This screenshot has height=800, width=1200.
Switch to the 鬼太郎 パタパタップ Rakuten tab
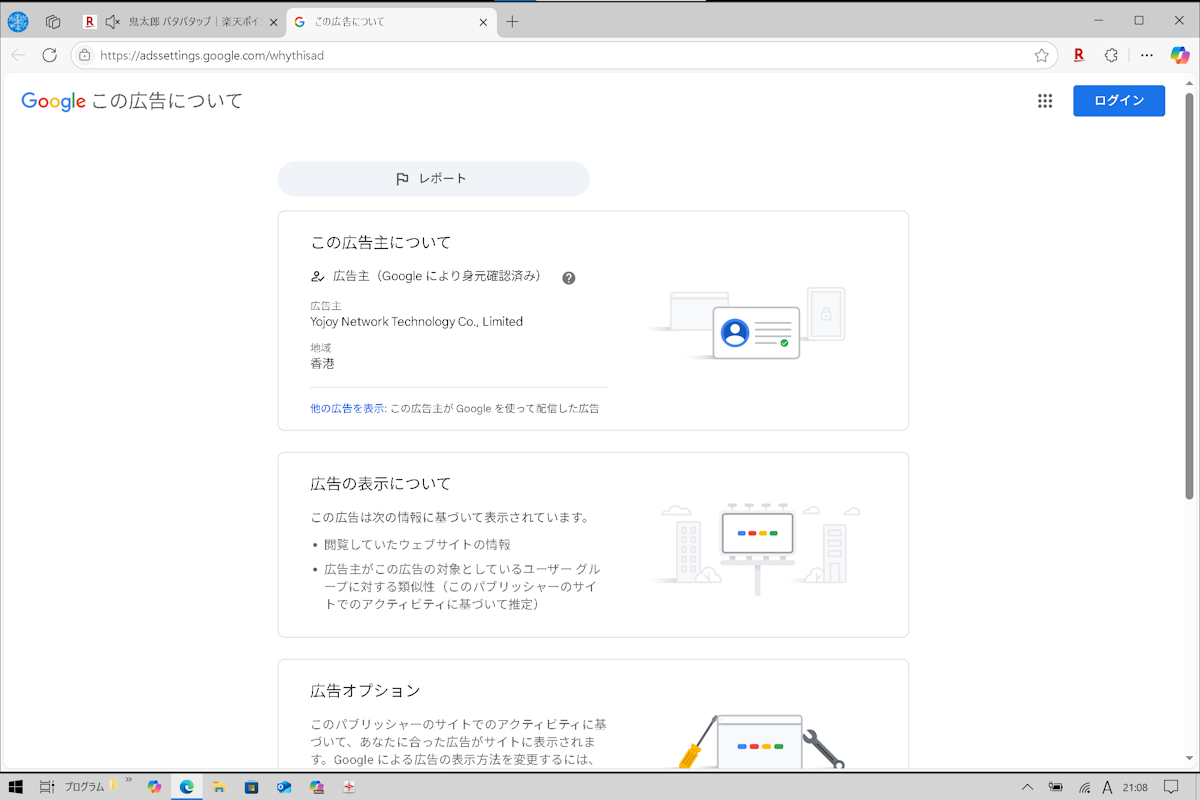(x=183, y=21)
